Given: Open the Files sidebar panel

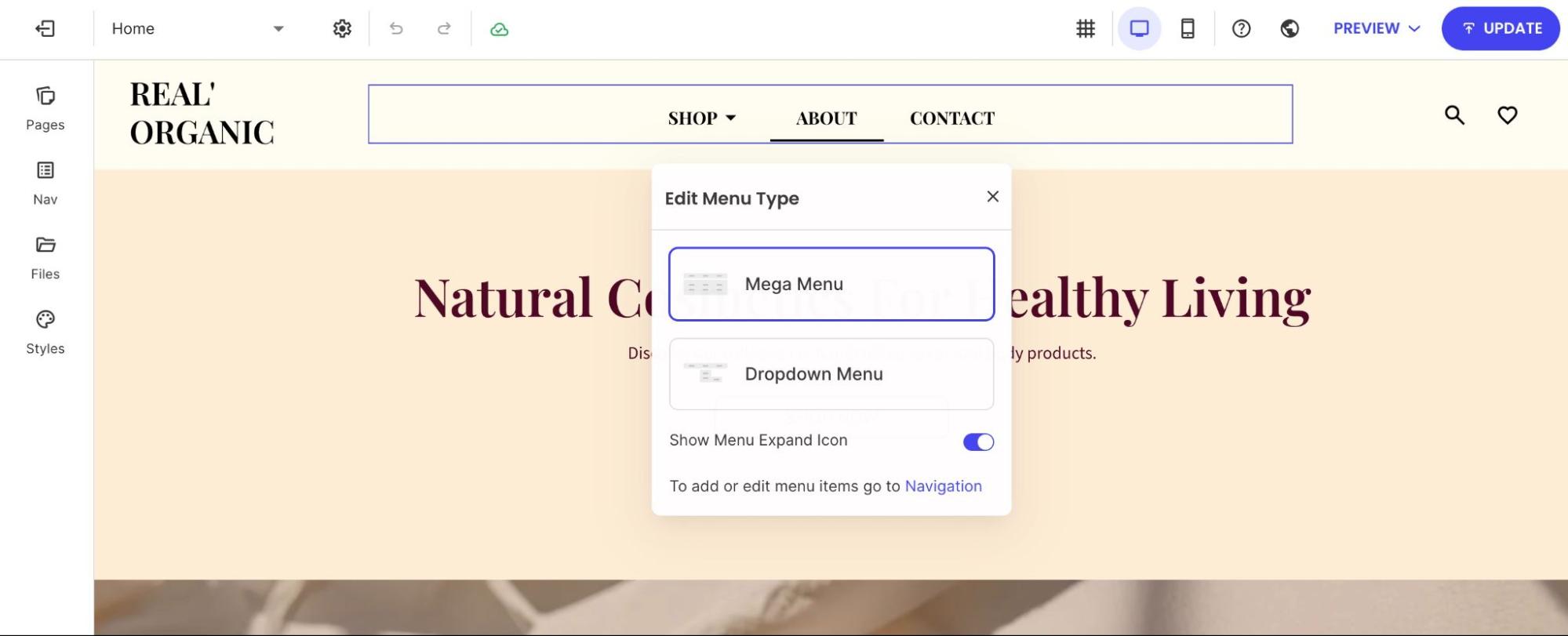Looking at the screenshot, I should [x=45, y=258].
